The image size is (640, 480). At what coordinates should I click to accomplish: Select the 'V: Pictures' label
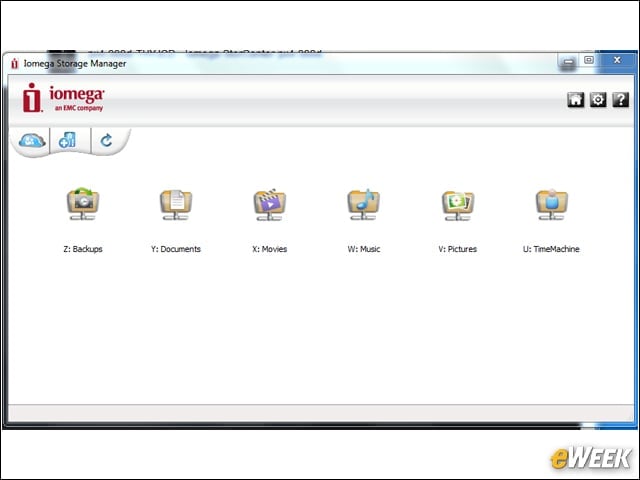[458, 249]
